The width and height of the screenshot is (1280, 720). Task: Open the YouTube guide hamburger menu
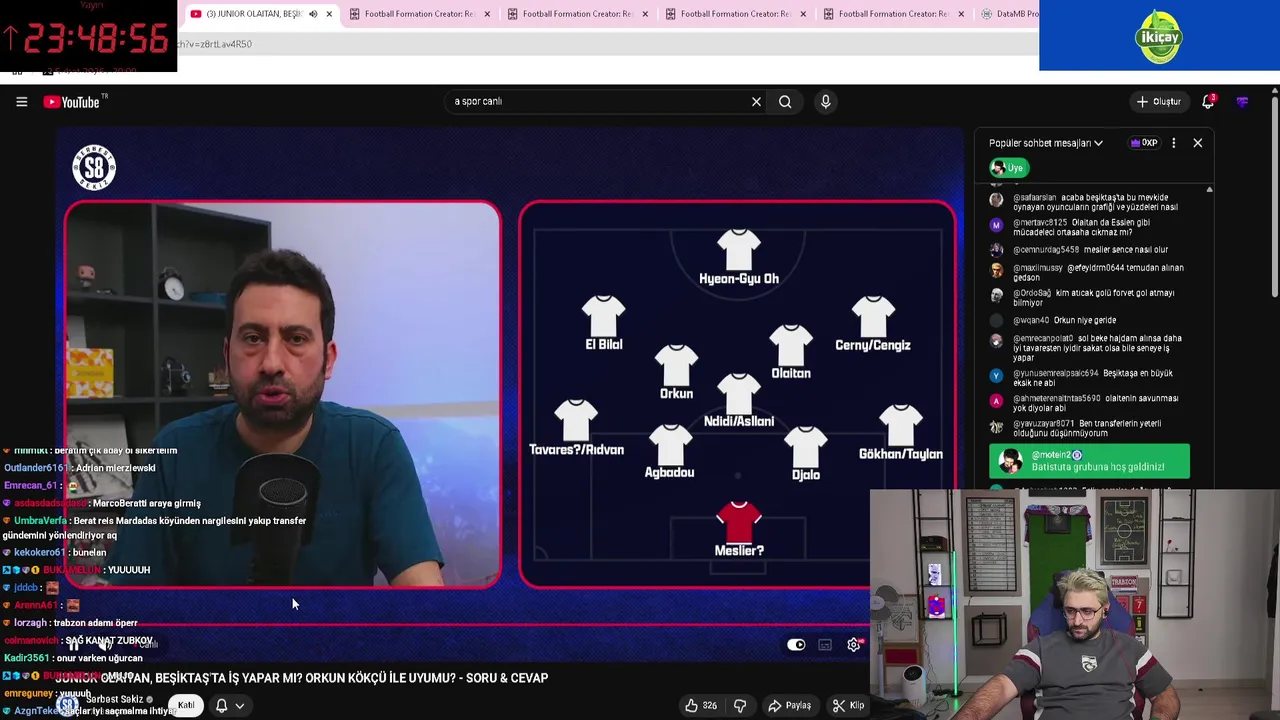click(x=21, y=101)
